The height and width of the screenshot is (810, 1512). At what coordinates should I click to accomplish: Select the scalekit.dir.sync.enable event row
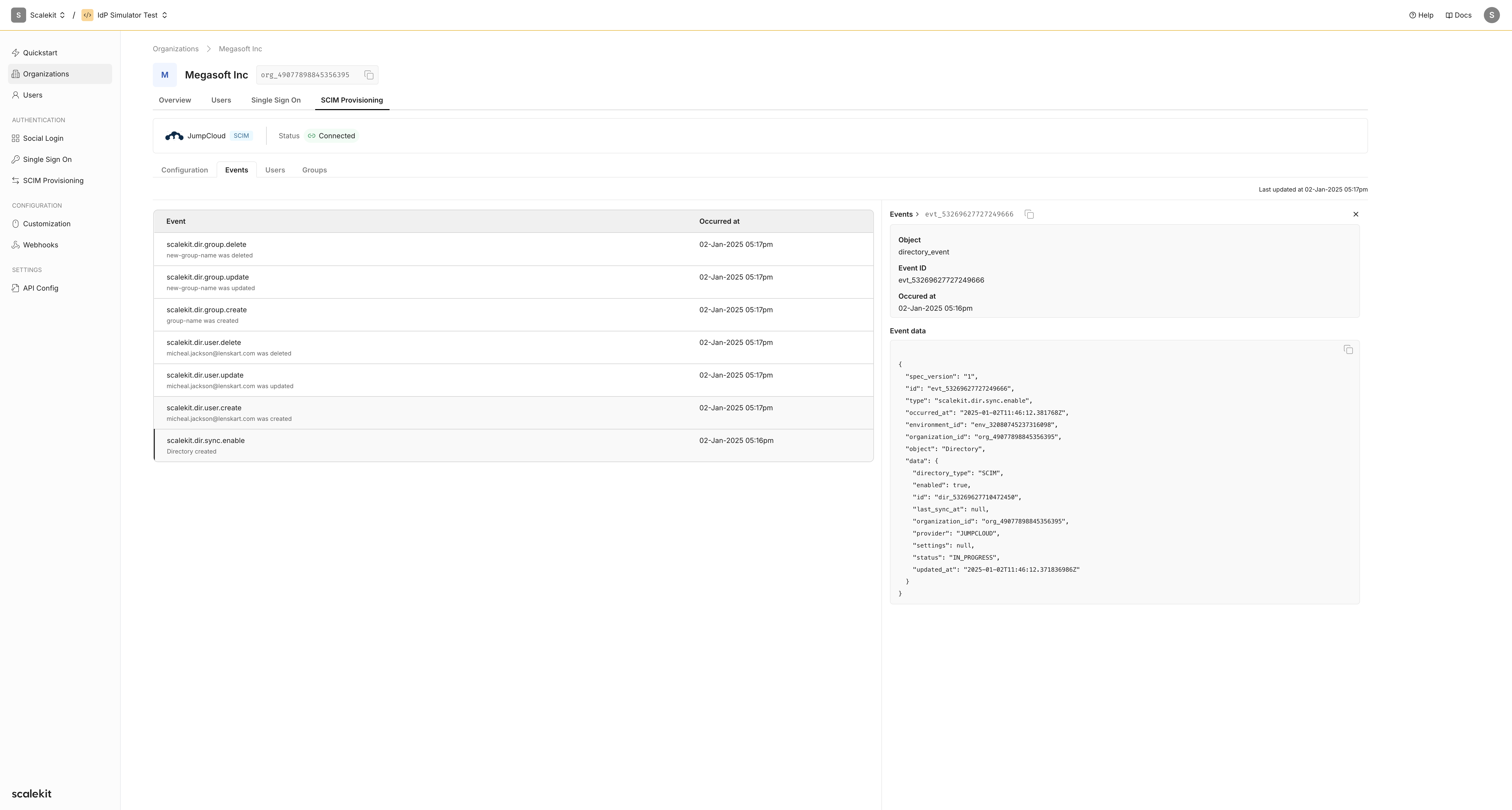(513, 445)
